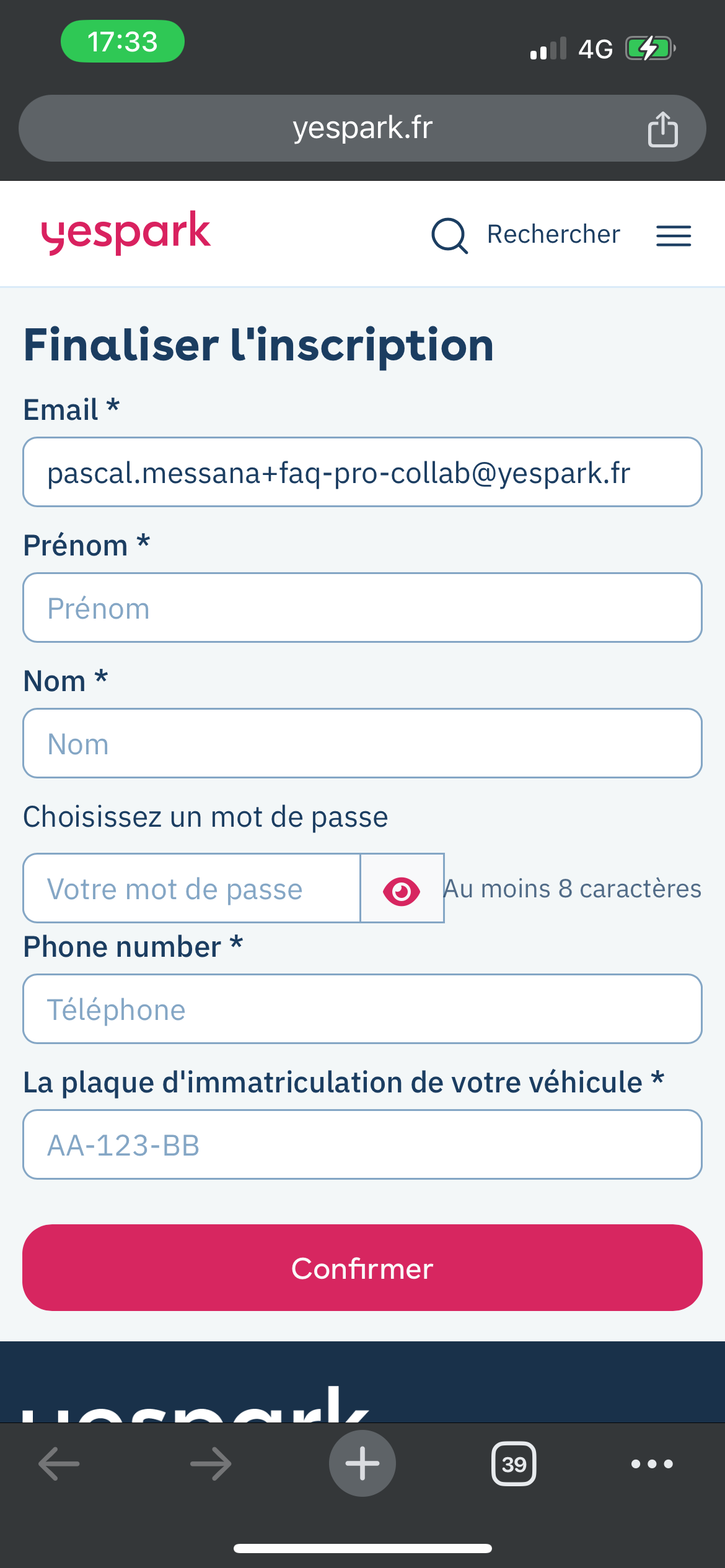Image resolution: width=725 pixels, height=1568 pixels.
Task: Go to Yespark logo home
Action: pyautogui.click(x=126, y=233)
